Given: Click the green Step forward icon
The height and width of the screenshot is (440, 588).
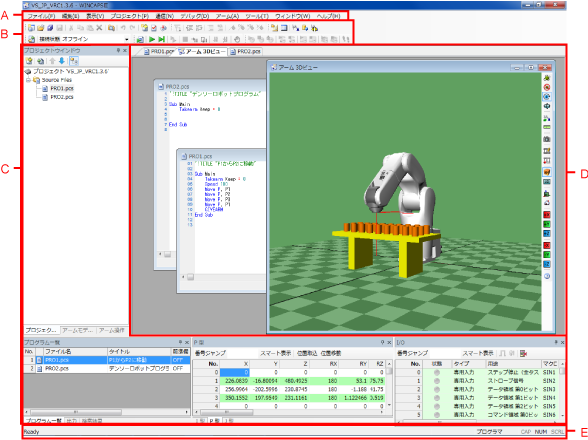Looking at the screenshot, I should 162,39.
